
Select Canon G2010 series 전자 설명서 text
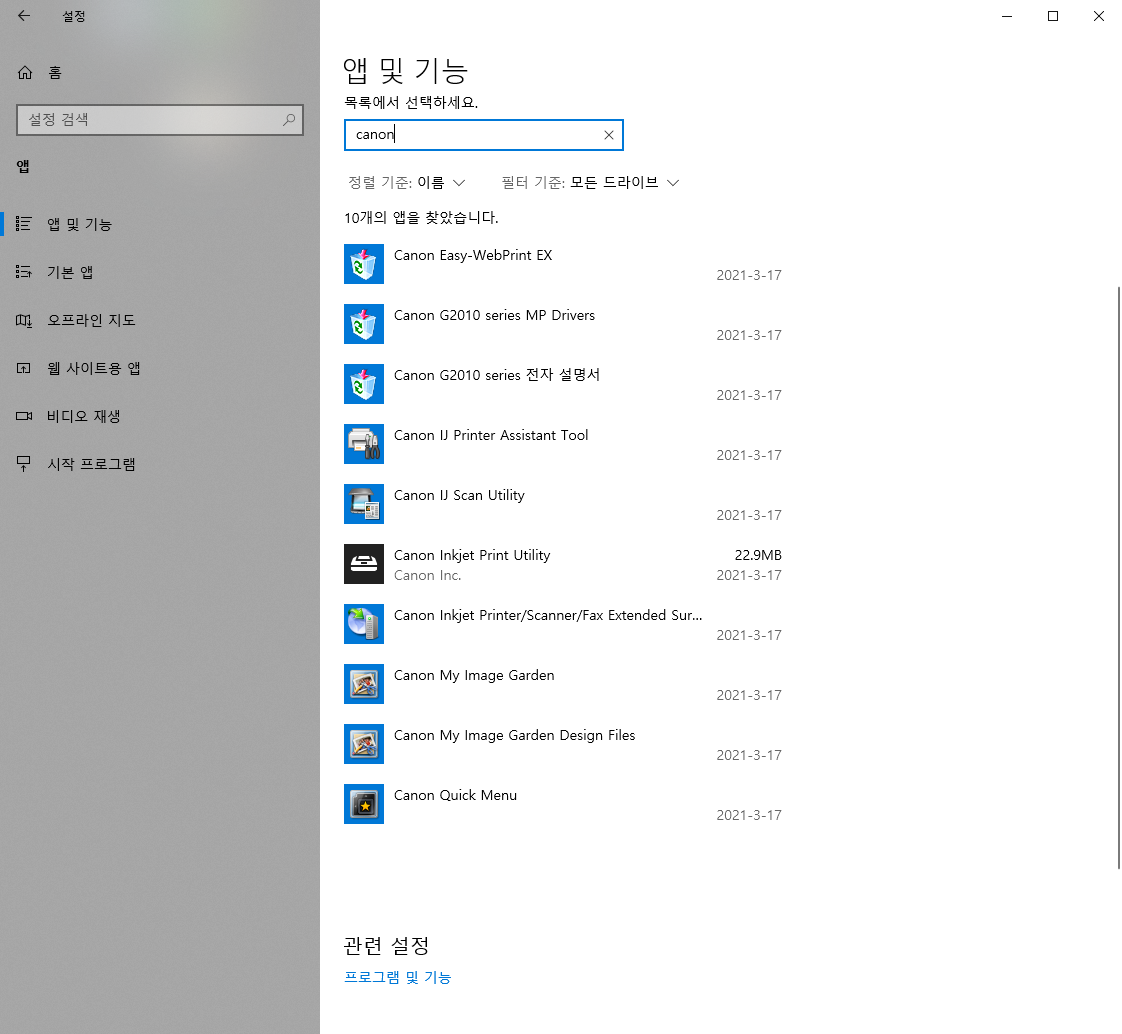497,375
